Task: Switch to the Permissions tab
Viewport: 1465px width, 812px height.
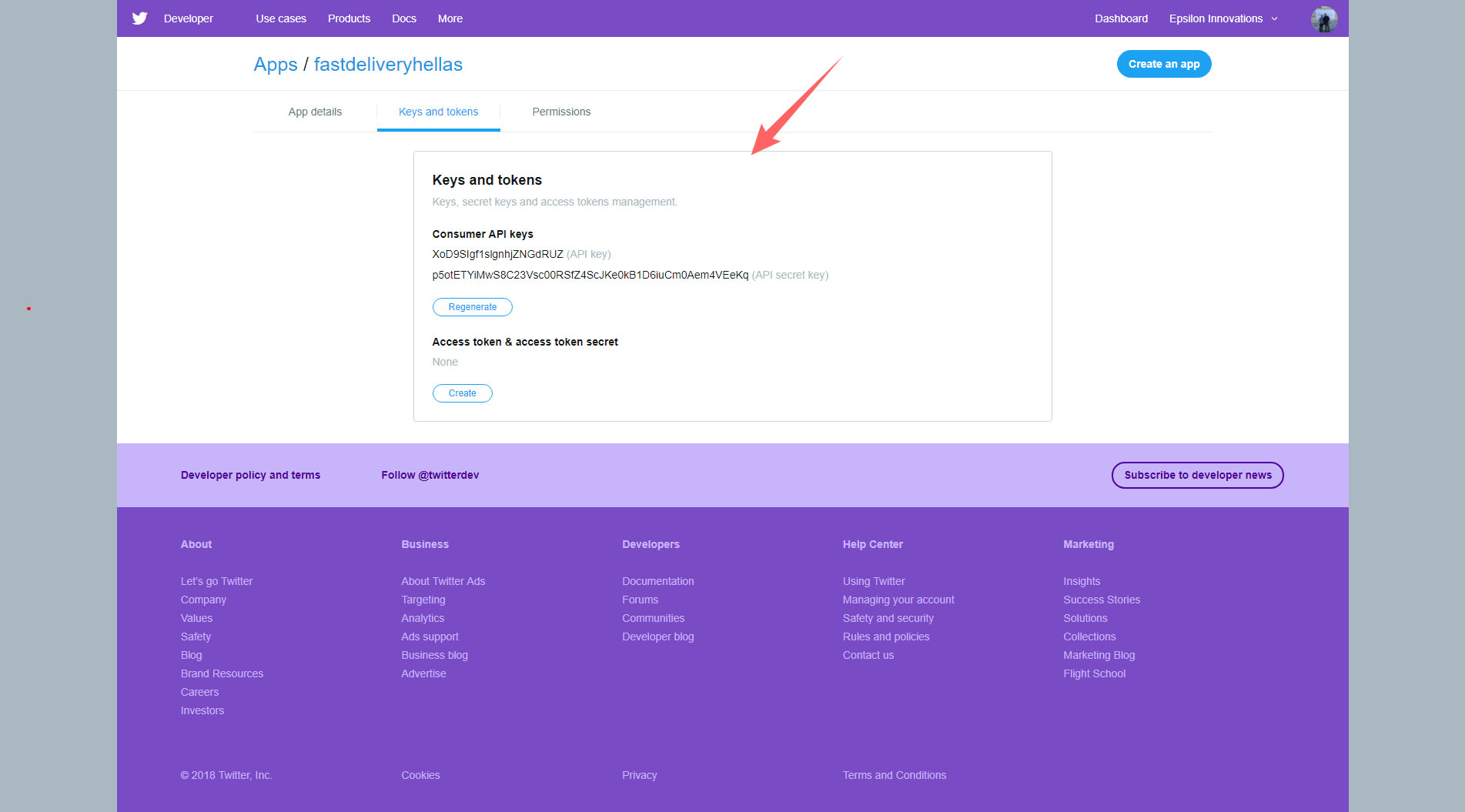Action: tap(561, 112)
